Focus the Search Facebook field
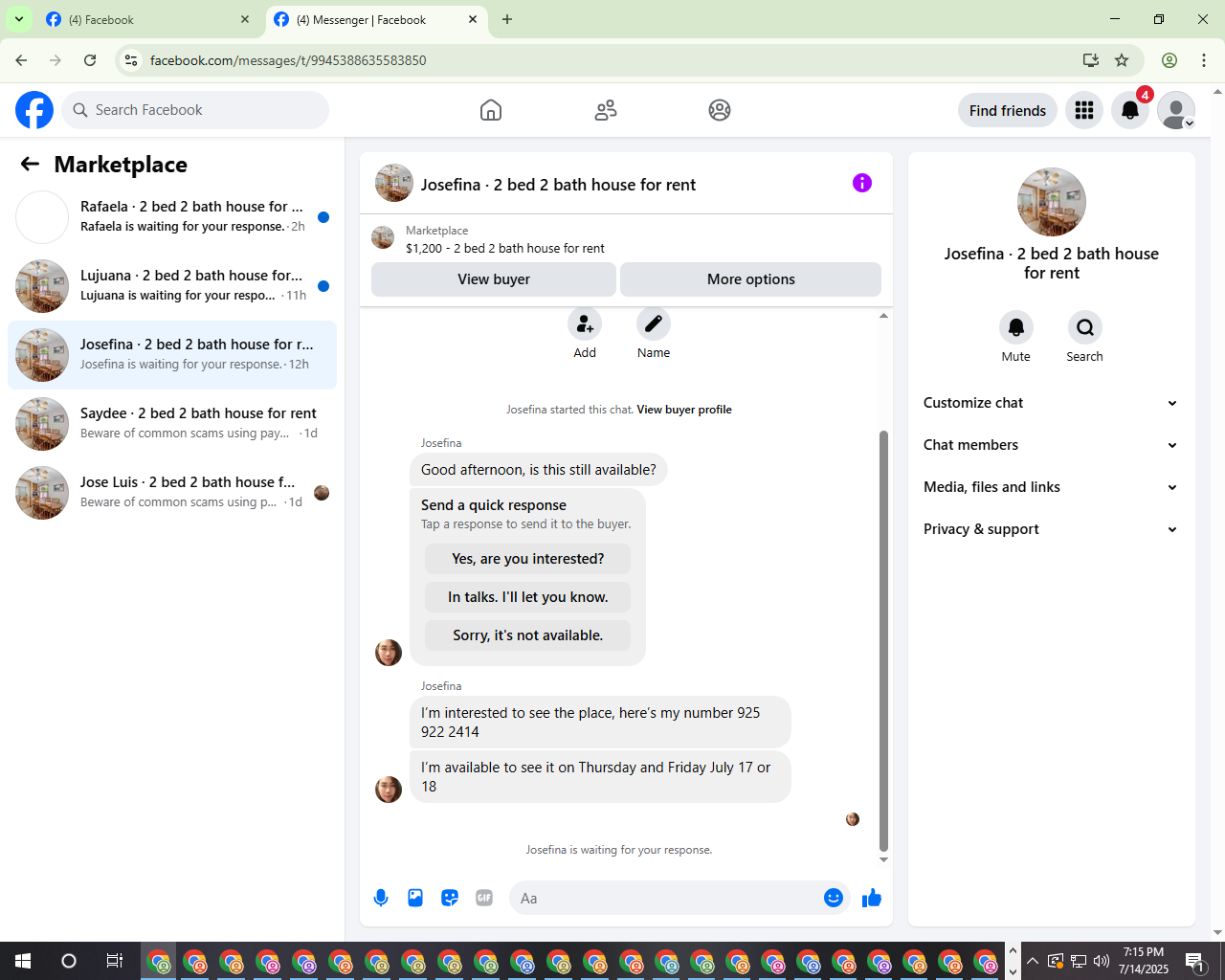Image resolution: width=1225 pixels, height=980 pixels. 195,110
